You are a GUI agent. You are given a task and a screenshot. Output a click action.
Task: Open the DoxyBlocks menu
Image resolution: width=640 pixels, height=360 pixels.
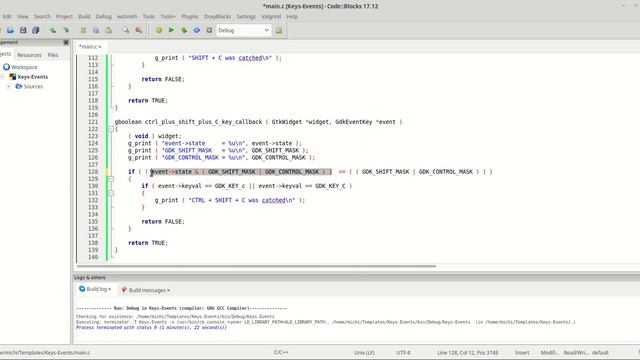(218, 16)
